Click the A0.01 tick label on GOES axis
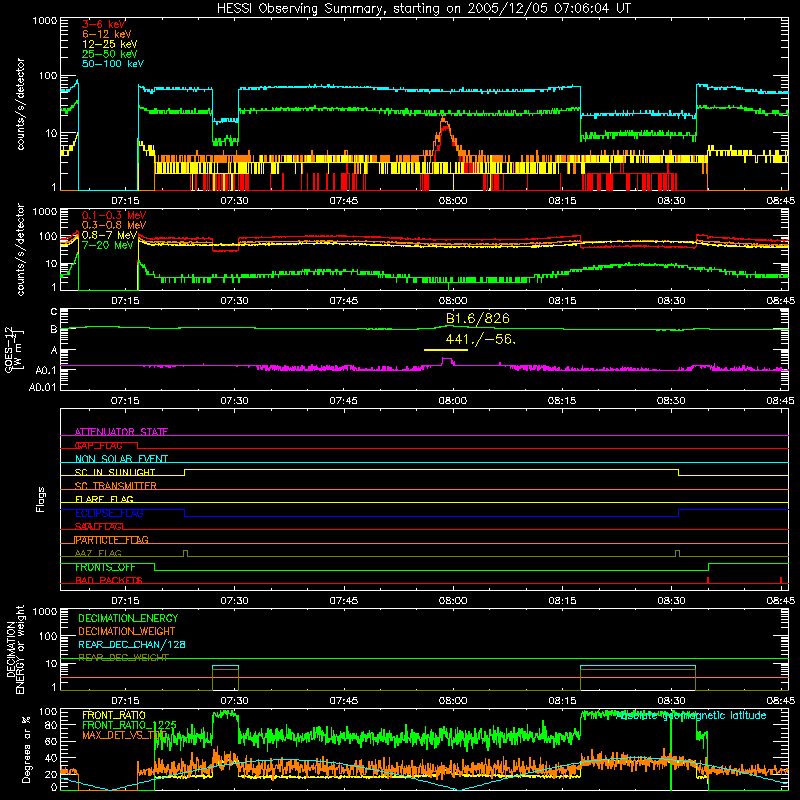The height and width of the screenshot is (800, 800). click(42, 387)
